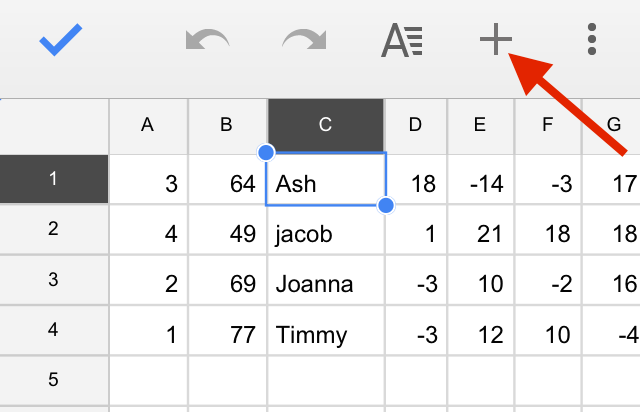Image resolution: width=640 pixels, height=412 pixels.
Task: Select the cell with value -14
Action: pos(481,179)
